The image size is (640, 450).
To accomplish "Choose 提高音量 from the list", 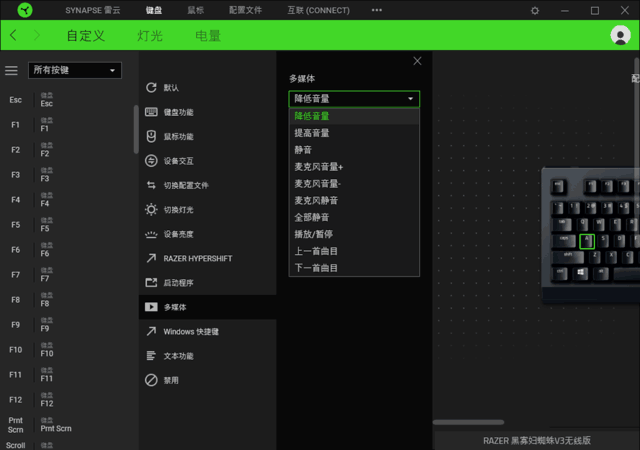I will (354, 133).
